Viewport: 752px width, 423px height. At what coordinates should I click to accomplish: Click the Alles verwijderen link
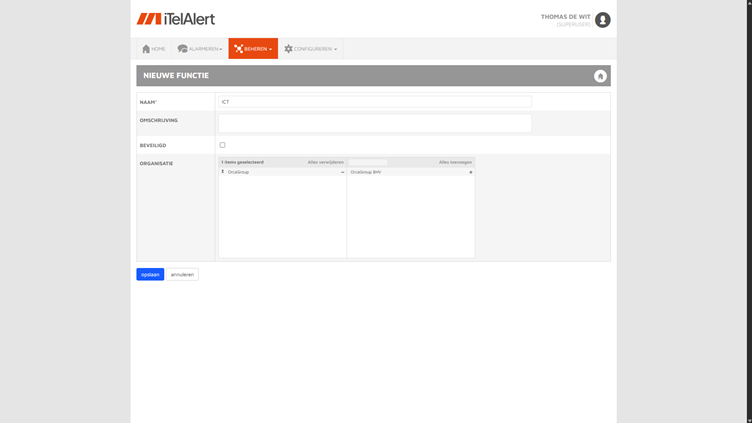pyautogui.click(x=326, y=162)
